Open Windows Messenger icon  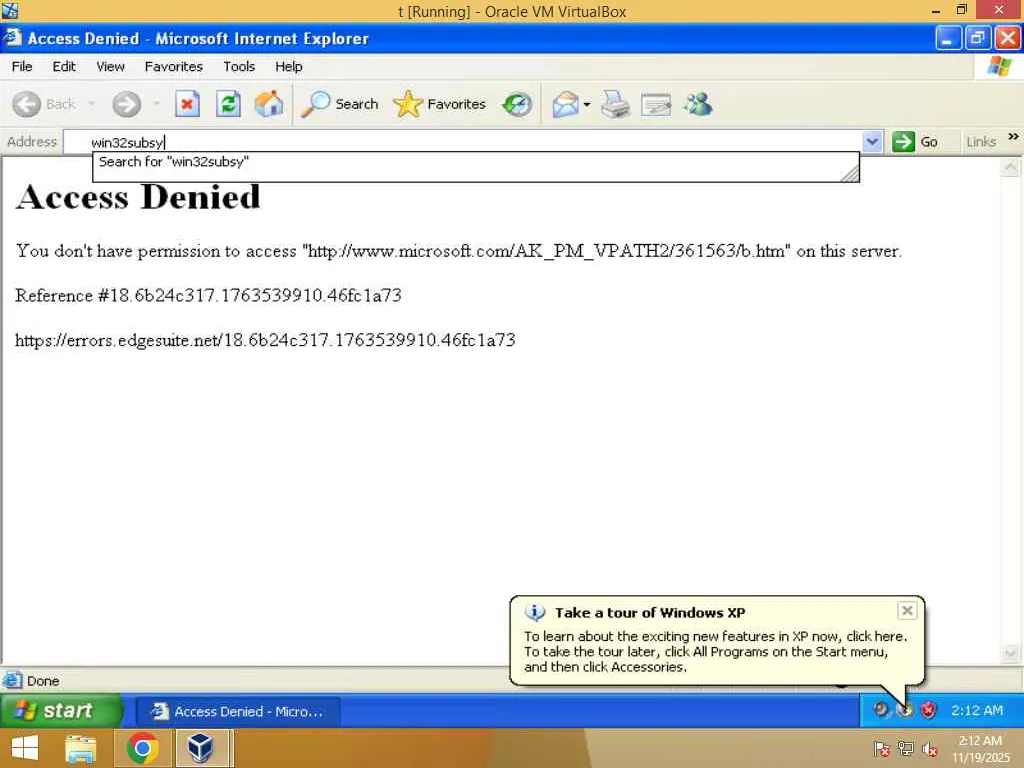pos(698,104)
